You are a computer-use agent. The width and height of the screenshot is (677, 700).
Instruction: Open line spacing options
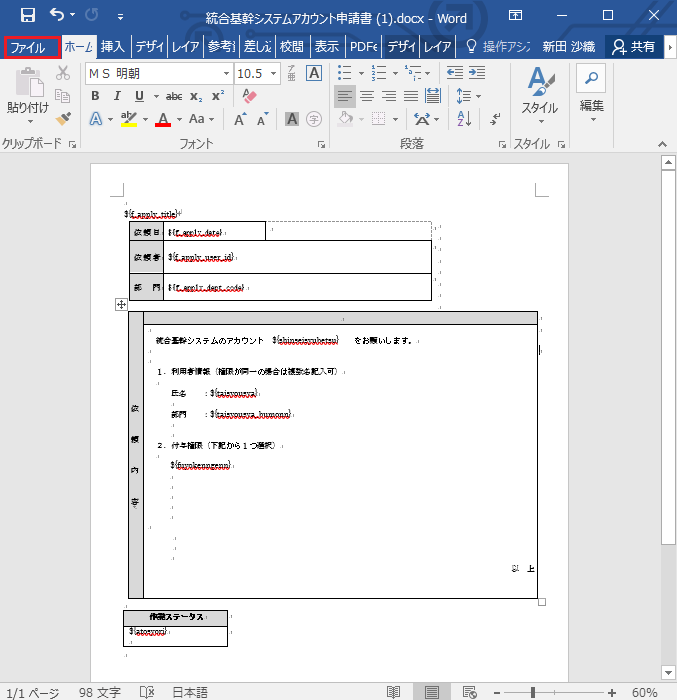click(x=468, y=96)
